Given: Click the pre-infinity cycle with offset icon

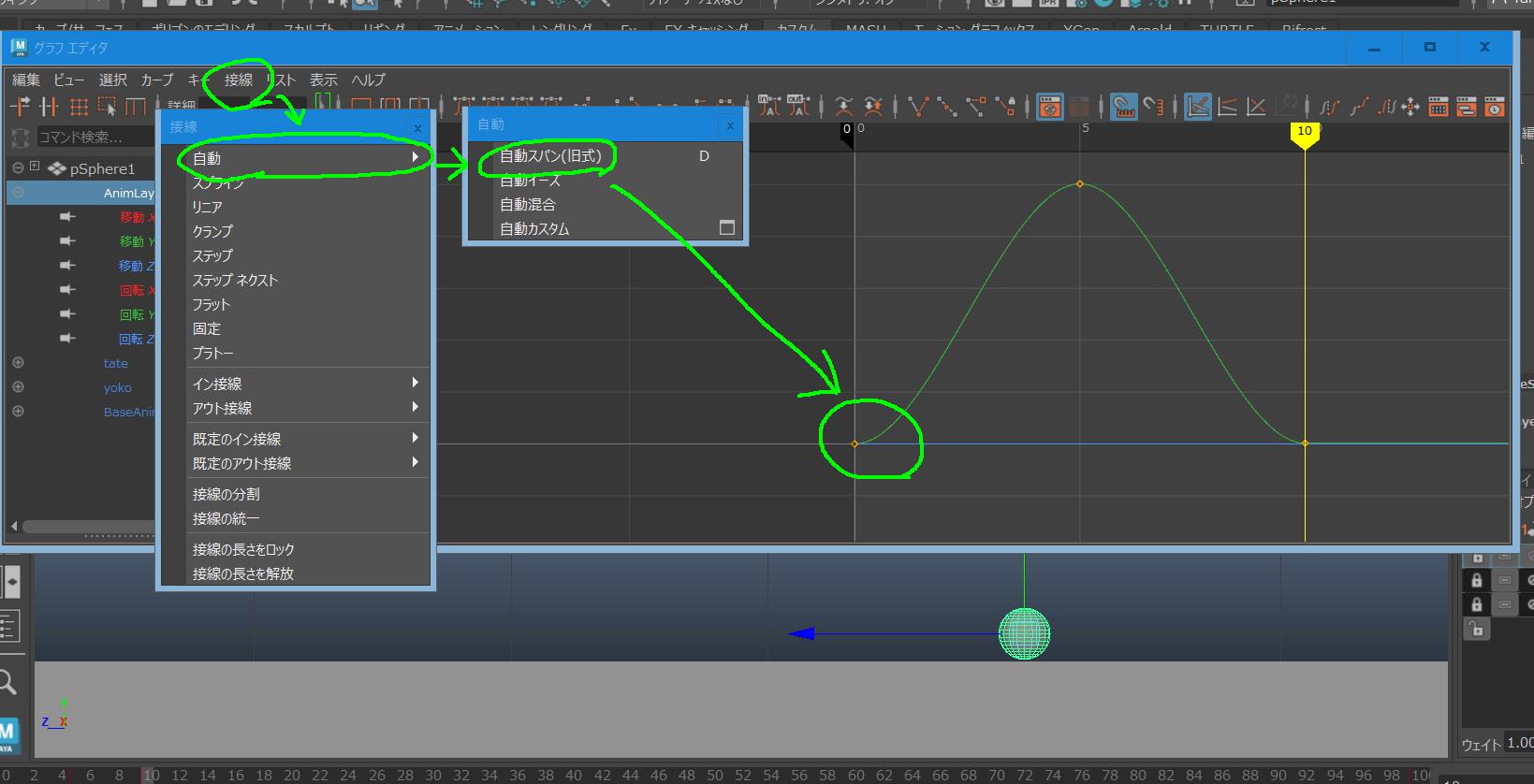Looking at the screenshot, I should (x=1358, y=107).
